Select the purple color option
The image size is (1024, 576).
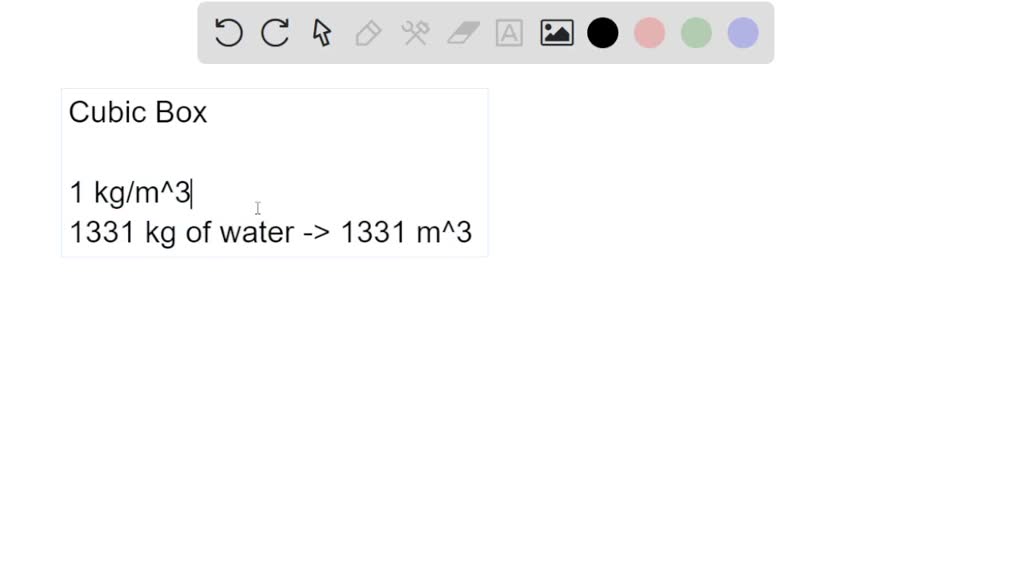[x=742, y=33]
